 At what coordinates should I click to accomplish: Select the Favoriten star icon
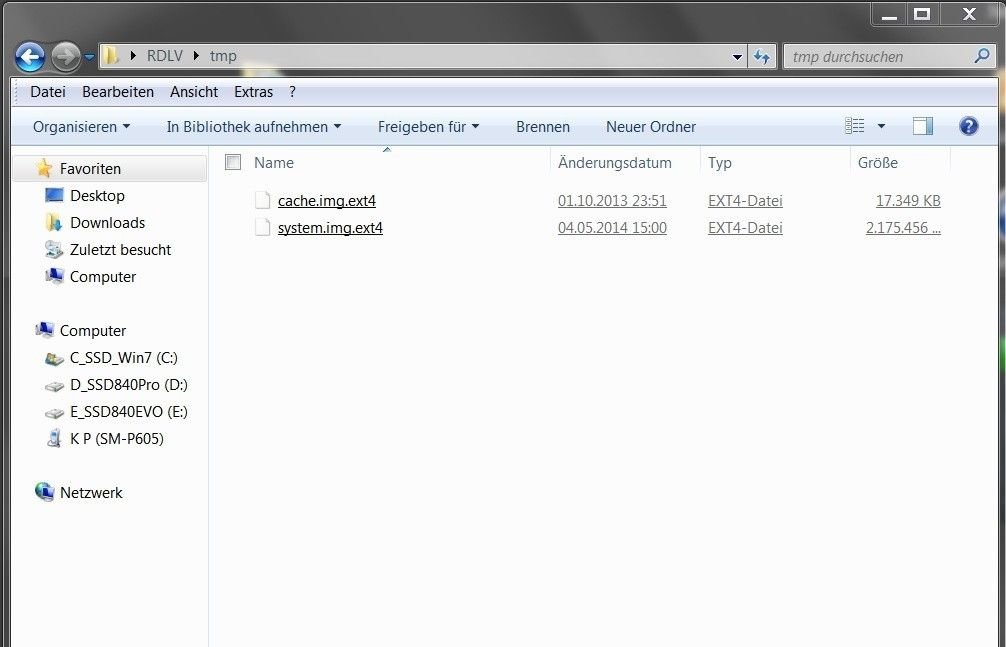(44, 168)
